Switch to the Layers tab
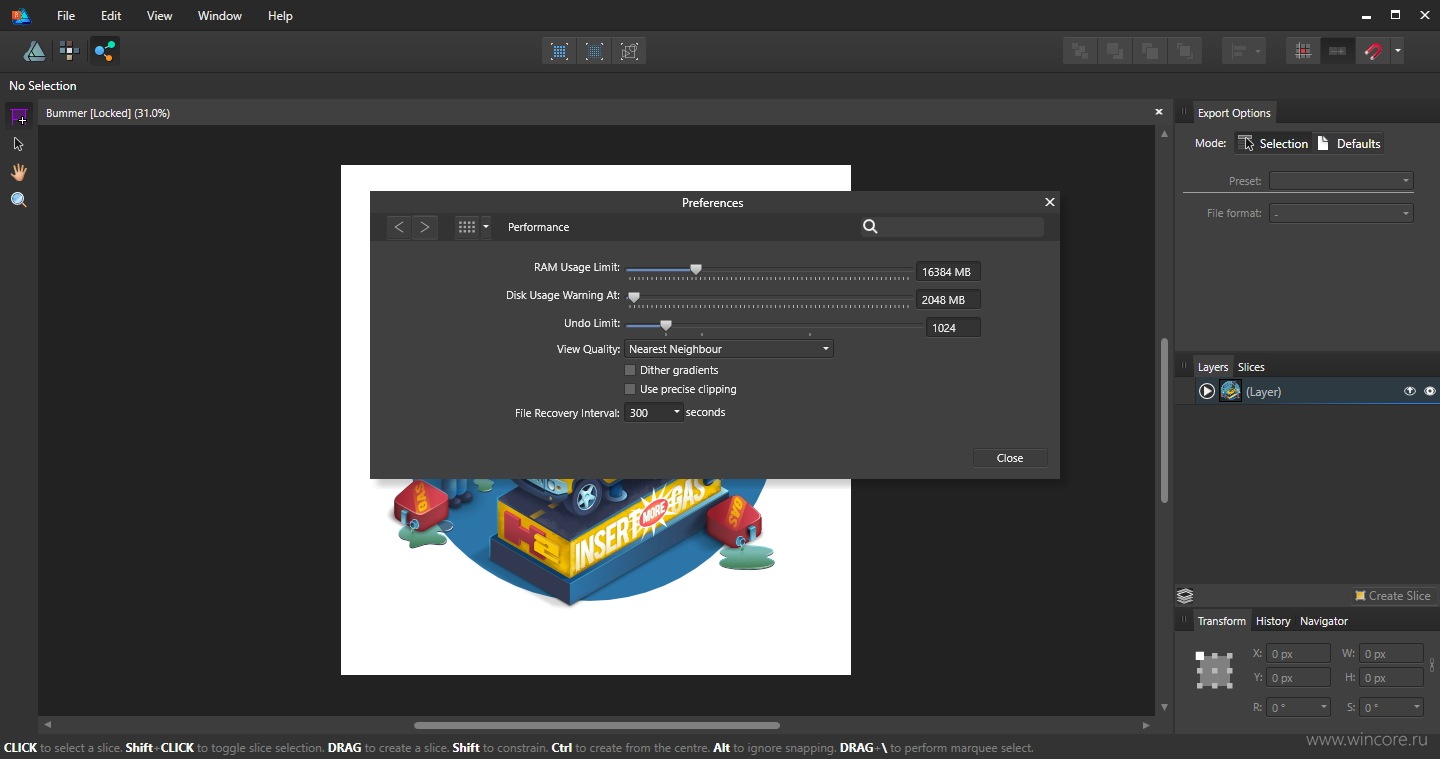 [x=1213, y=367]
